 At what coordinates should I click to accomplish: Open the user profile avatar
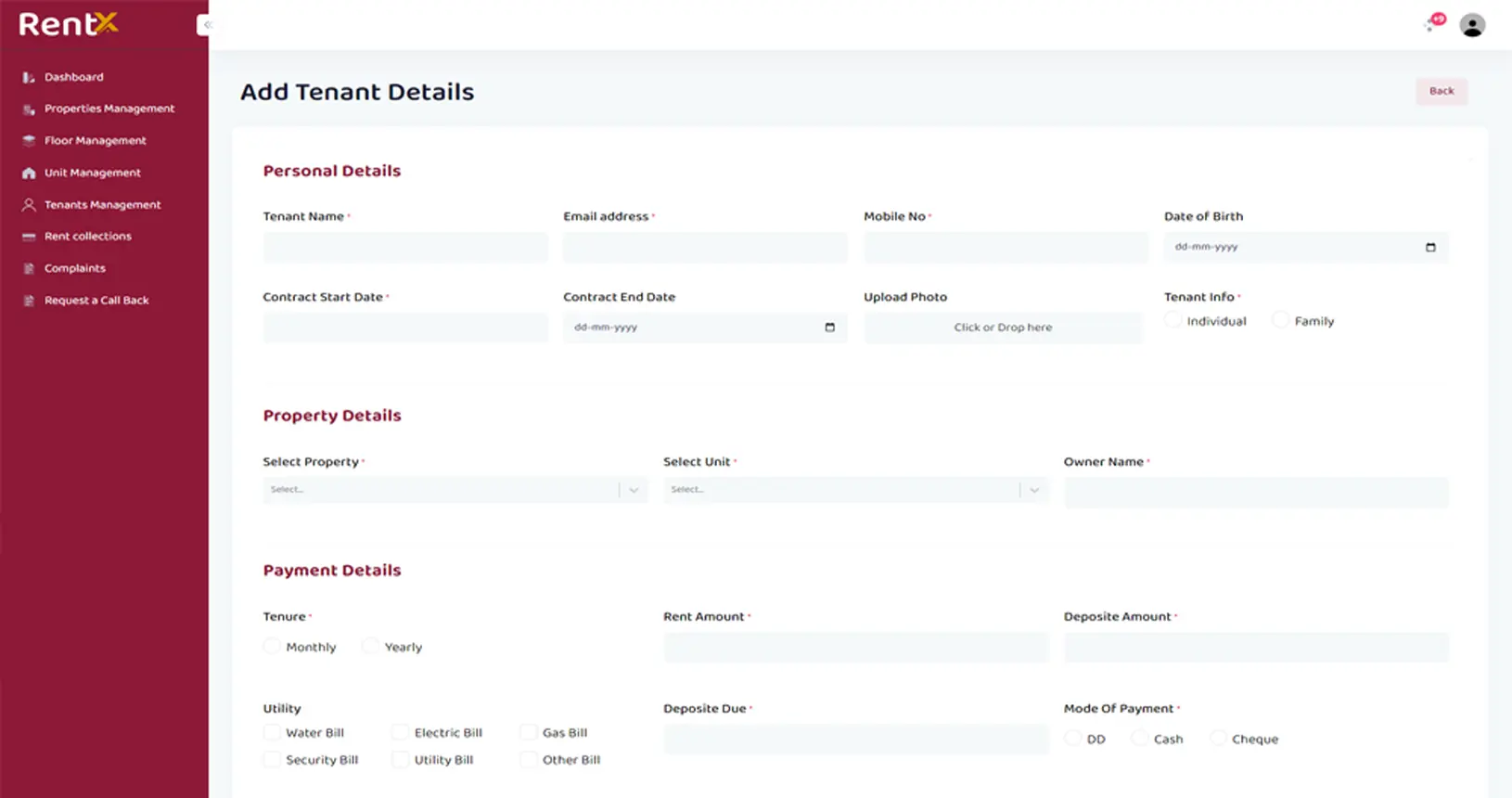pyautogui.click(x=1472, y=25)
